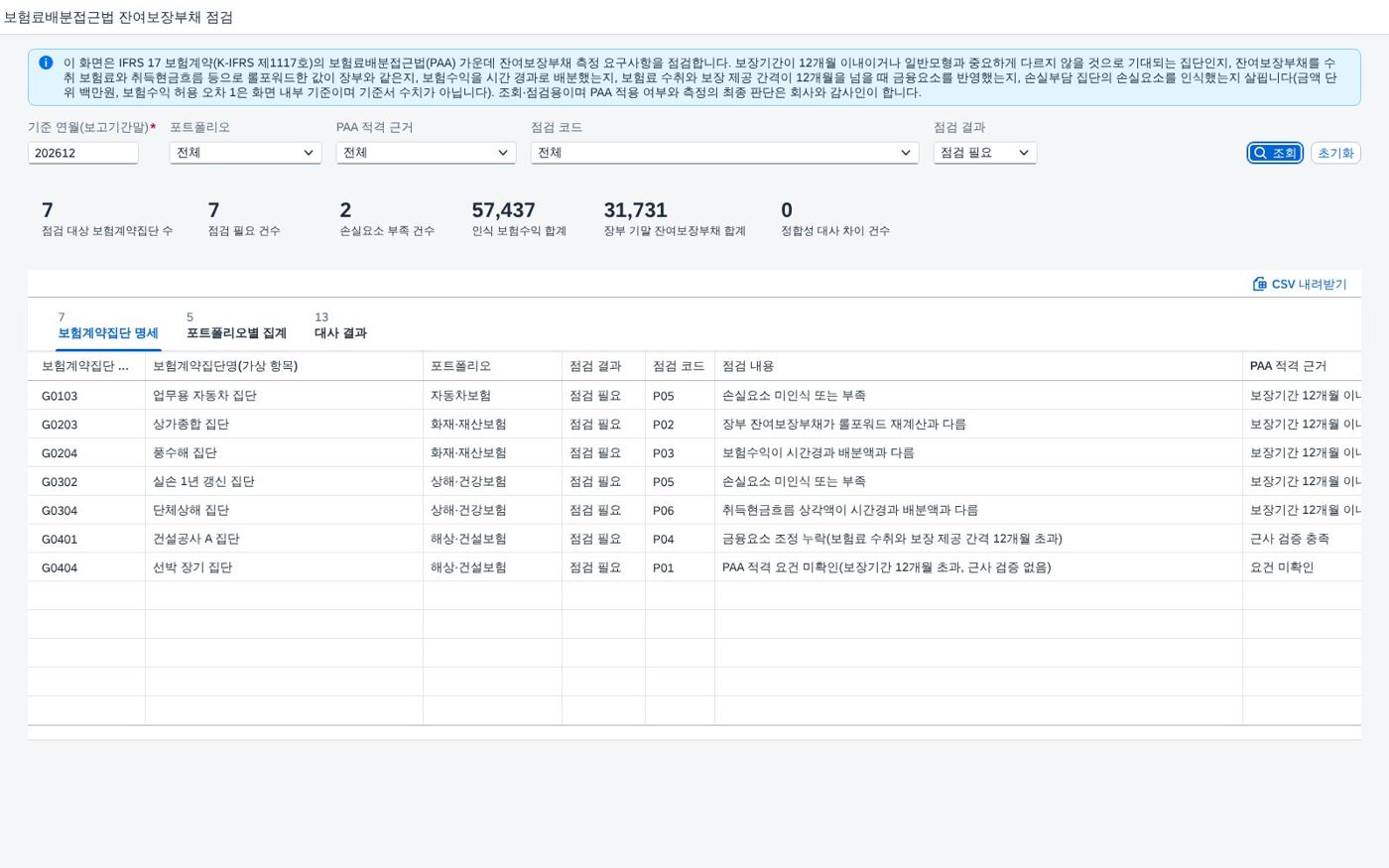Image resolution: width=1389 pixels, height=868 pixels.
Task: Click the 점검 결과 column header
Action: 603,366
